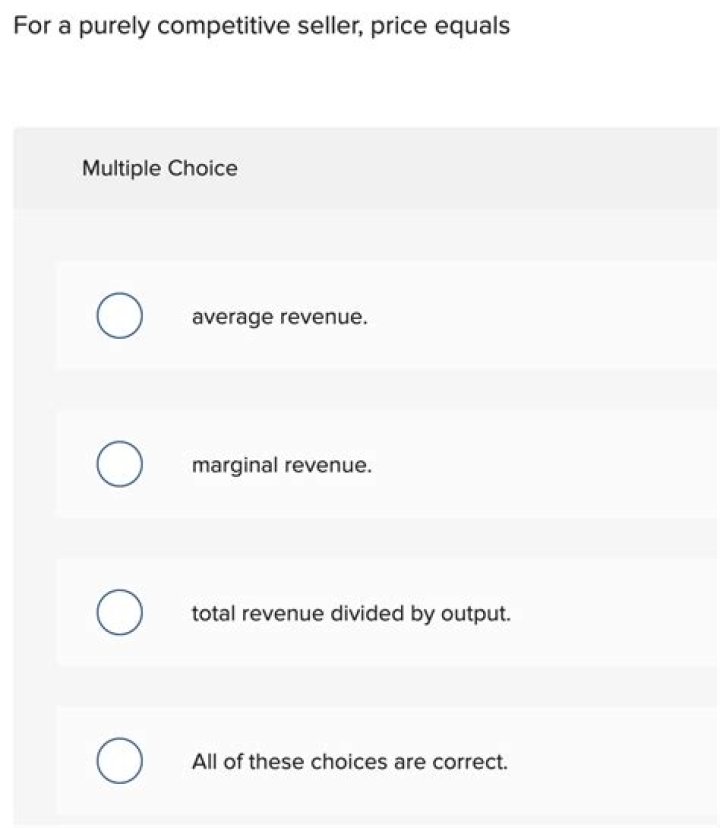
Task: Select the radio button for total revenue divided by output
Action: (118, 612)
